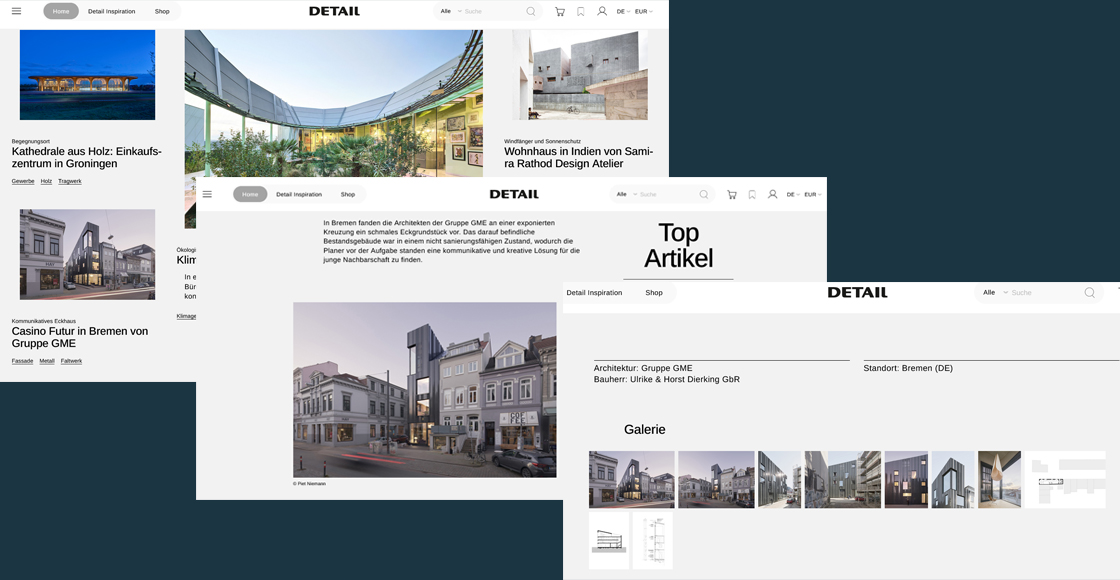Select the Home tab in the topmost header
Image resolution: width=1120 pixels, height=580 pixels.
tap(61, 11)
